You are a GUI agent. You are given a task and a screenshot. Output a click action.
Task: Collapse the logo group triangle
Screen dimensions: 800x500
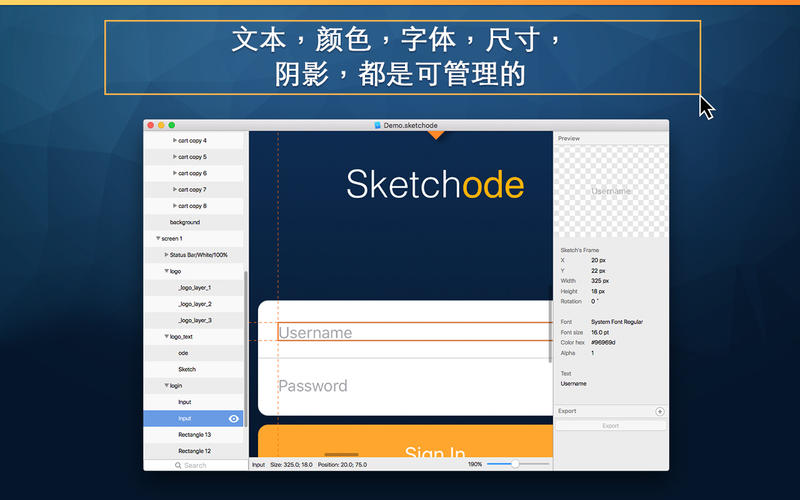click(166, 271)
